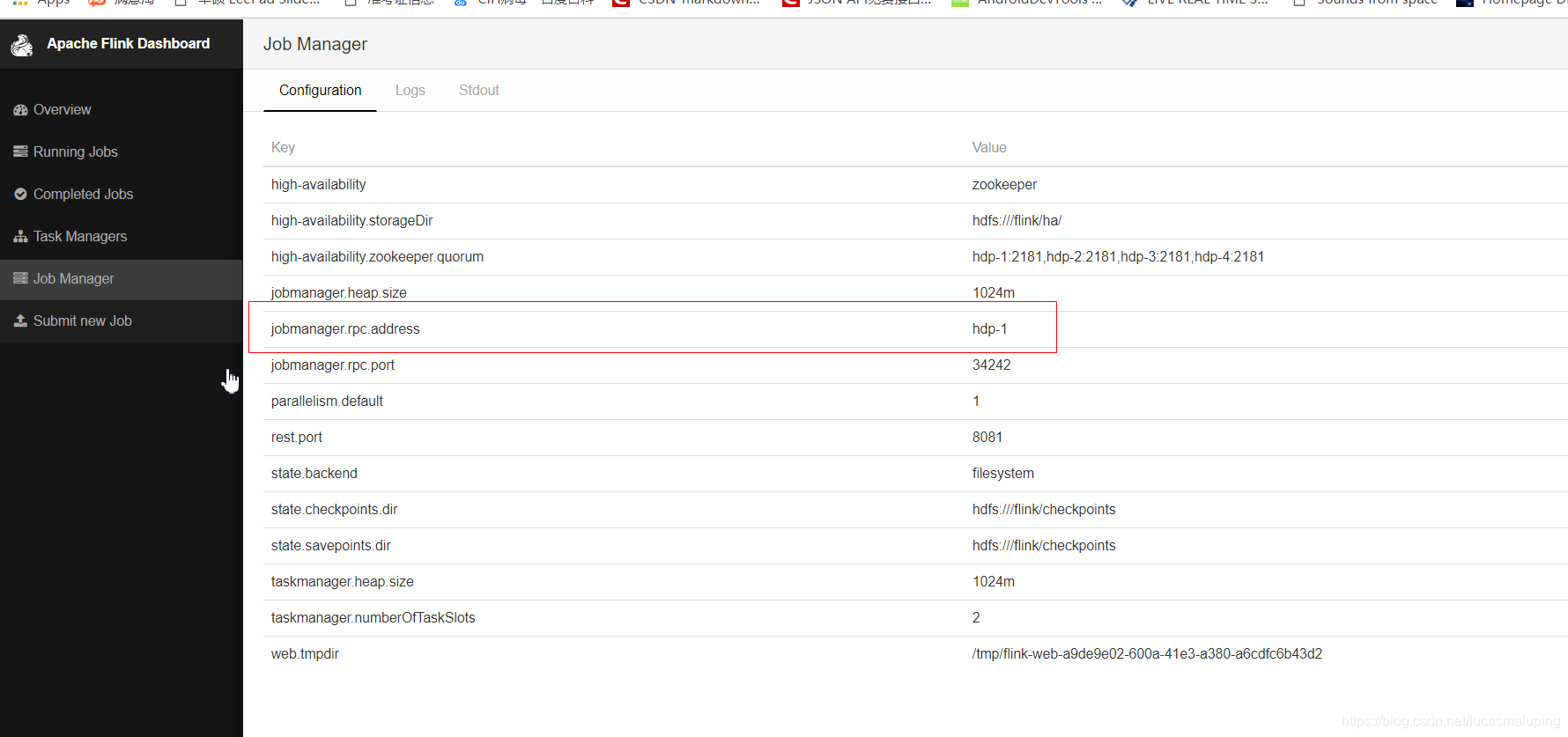
Task: Click the Job Manager page heading
Action: [315, 44]
